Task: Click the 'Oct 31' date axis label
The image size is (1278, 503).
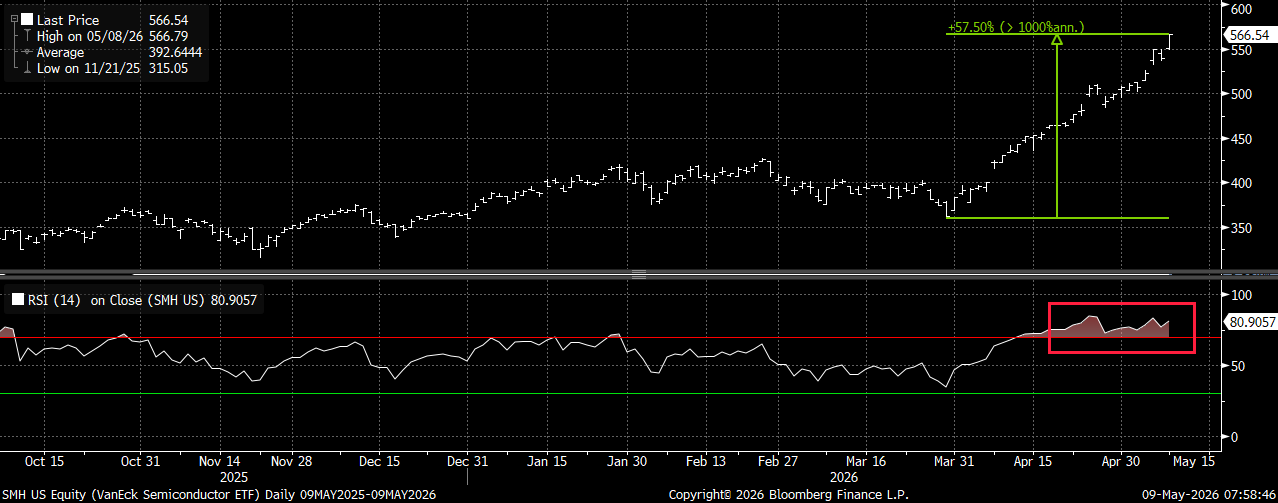Action: 139,462
